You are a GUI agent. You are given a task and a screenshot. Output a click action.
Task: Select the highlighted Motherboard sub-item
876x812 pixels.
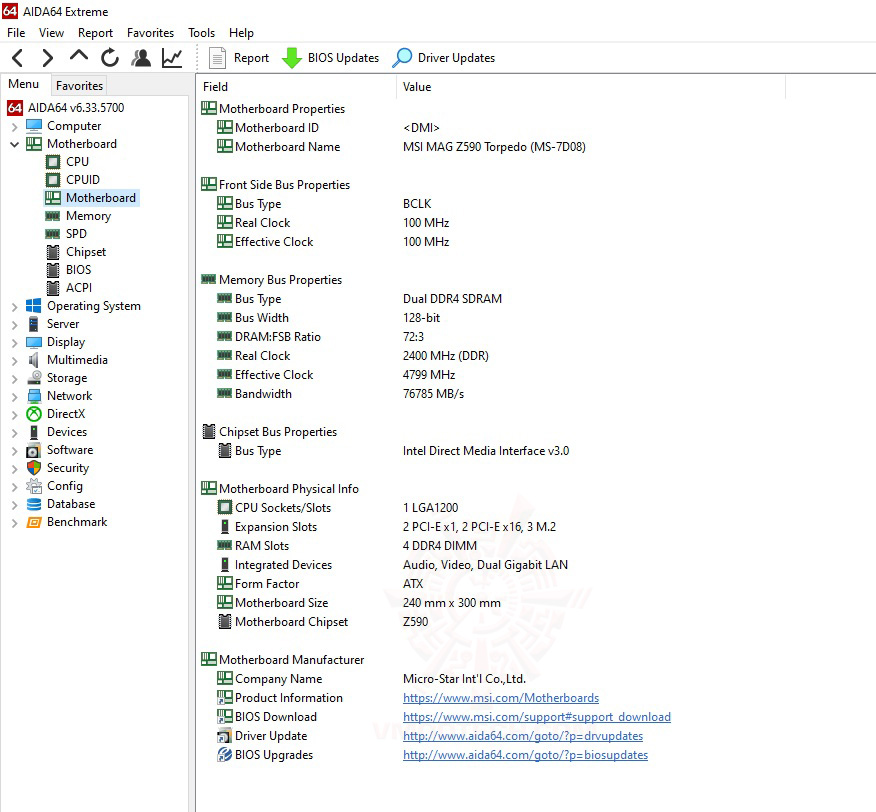tap(91, 198)
